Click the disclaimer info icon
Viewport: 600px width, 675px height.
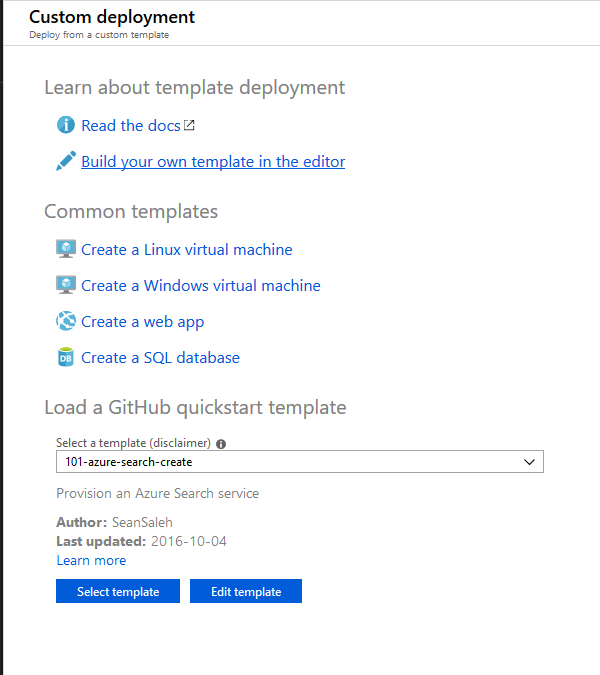[221, 444]
